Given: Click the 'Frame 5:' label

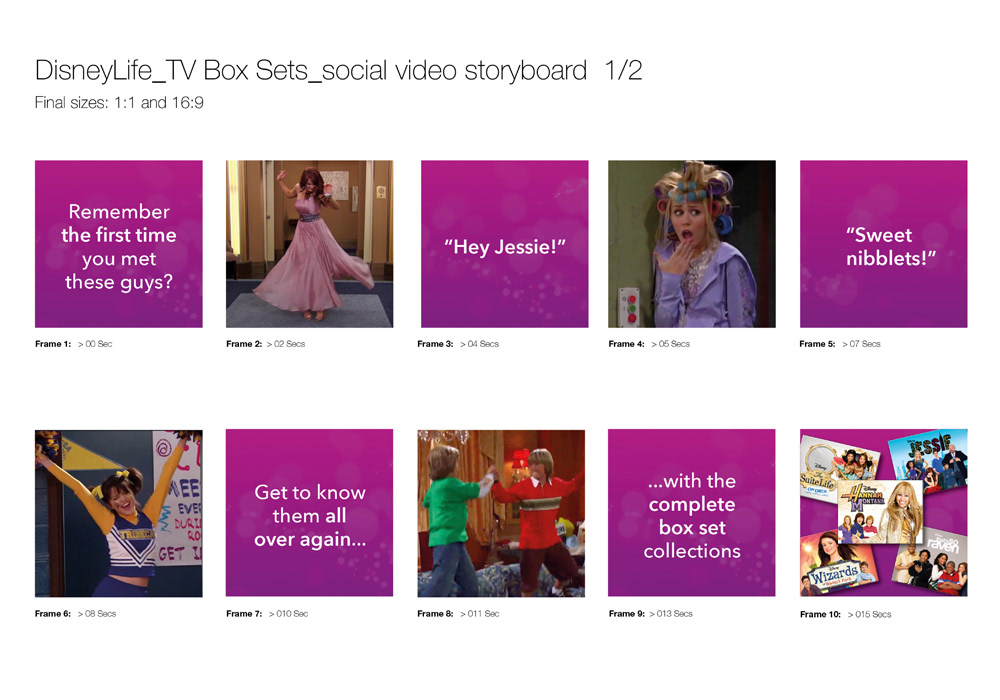Looking at the screenshot, I should 817,344.
